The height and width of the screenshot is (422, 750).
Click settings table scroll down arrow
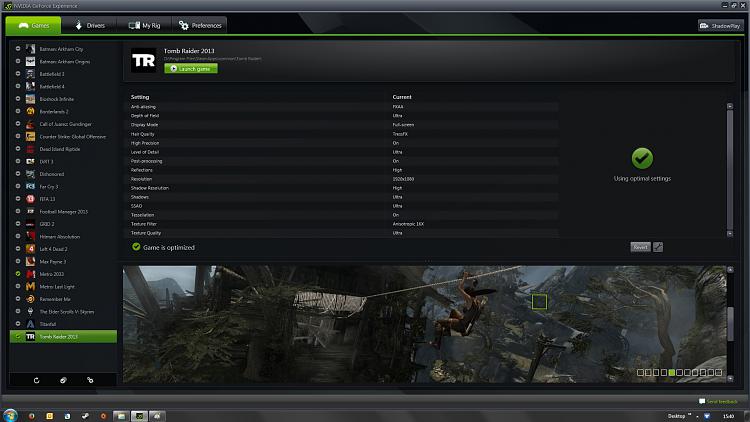click(730, 233)
